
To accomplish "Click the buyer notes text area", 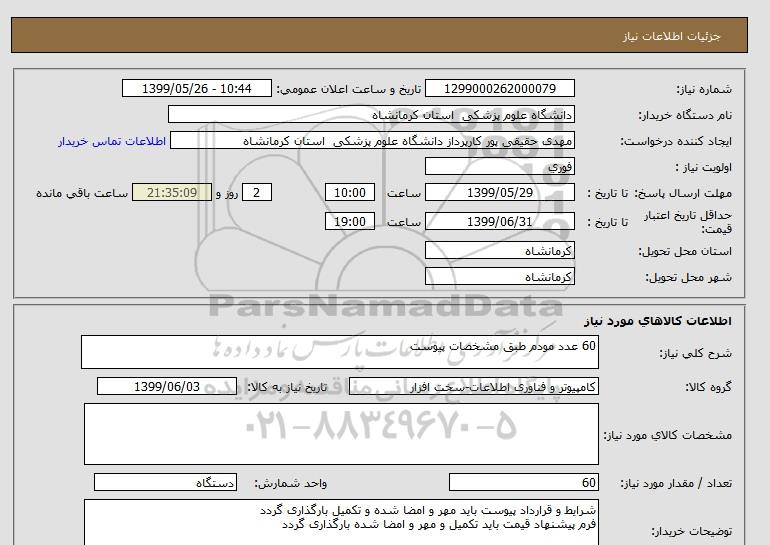I will tap(341, 523).
